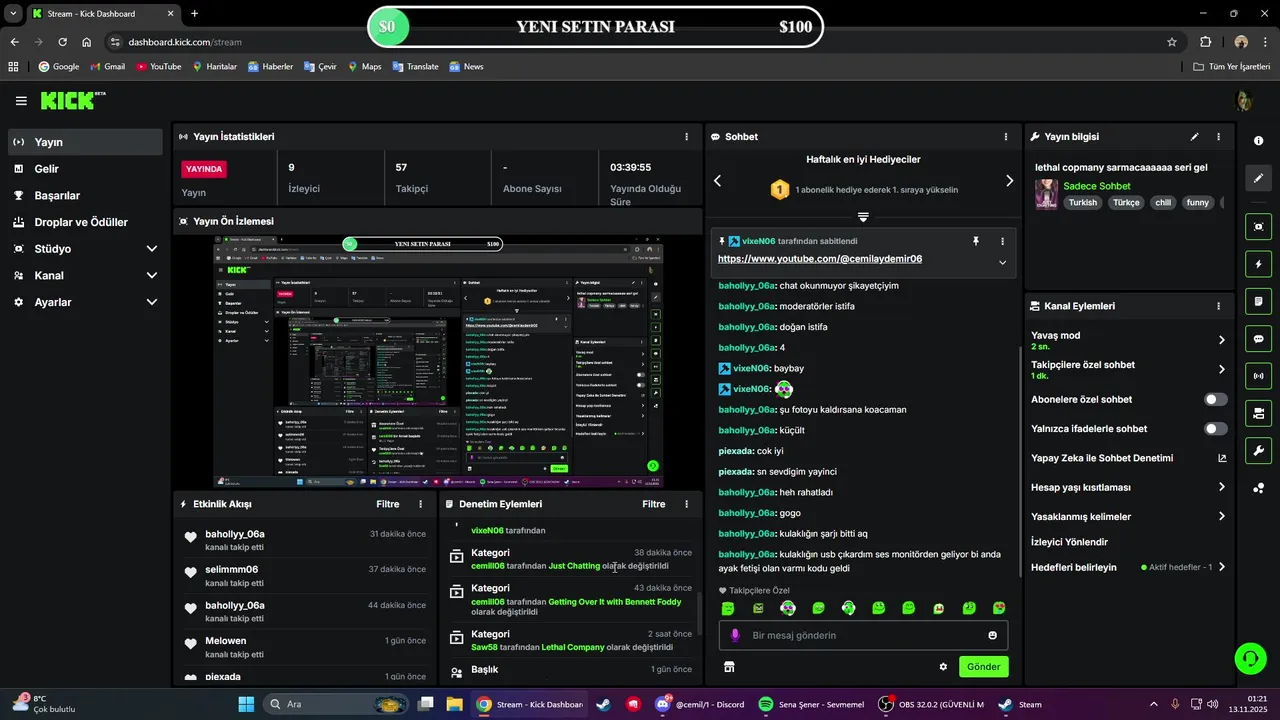1280x720 pixels.
Task: Open the hamburger navigation menu
Action: [21, 101]
